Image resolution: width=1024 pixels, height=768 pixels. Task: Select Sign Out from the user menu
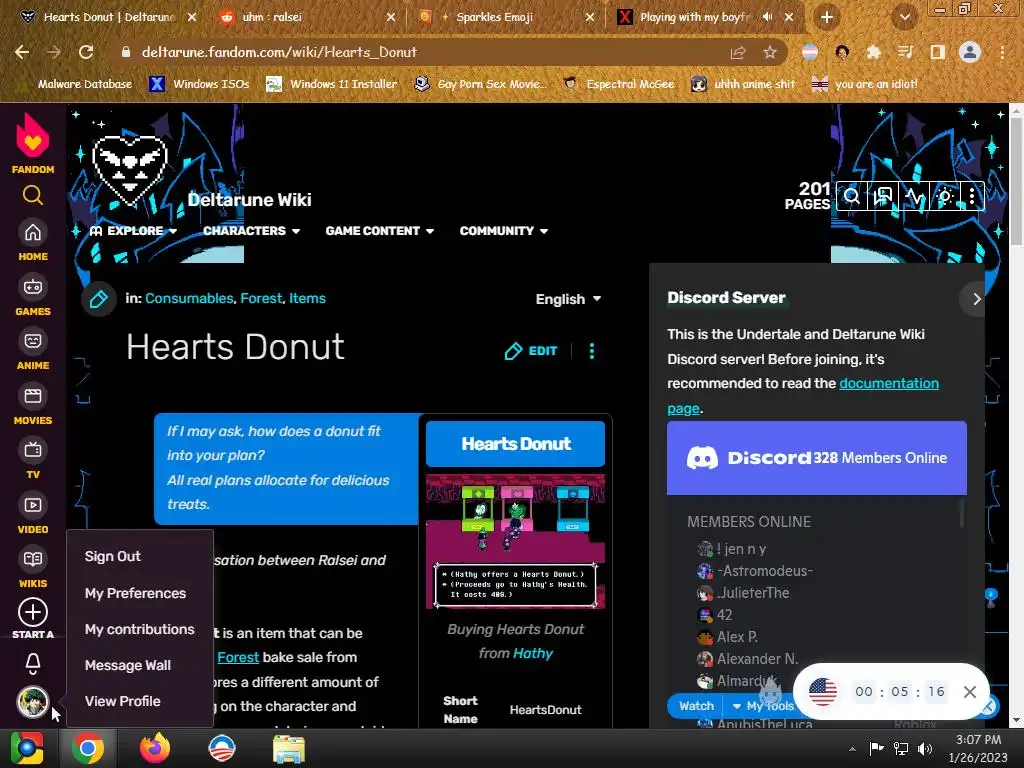coord(112,556)
